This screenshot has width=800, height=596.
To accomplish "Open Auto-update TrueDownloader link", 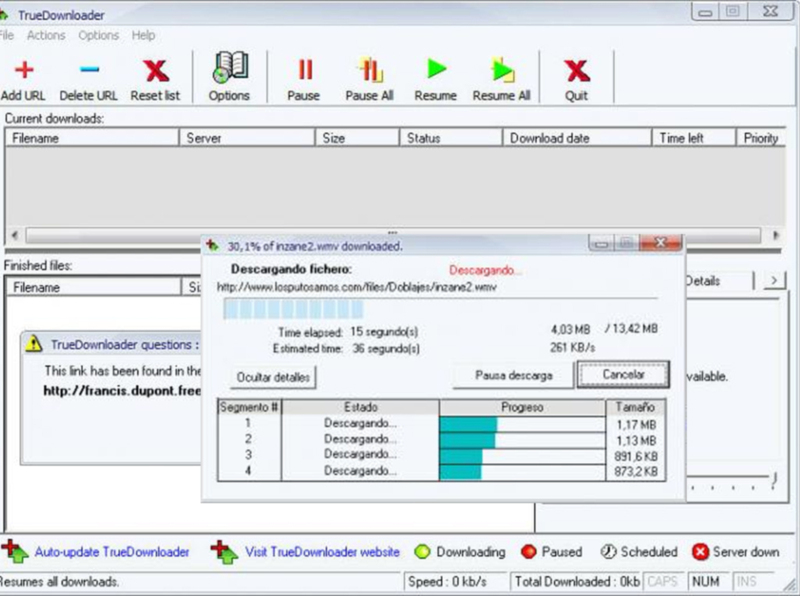I will (112, 552).
